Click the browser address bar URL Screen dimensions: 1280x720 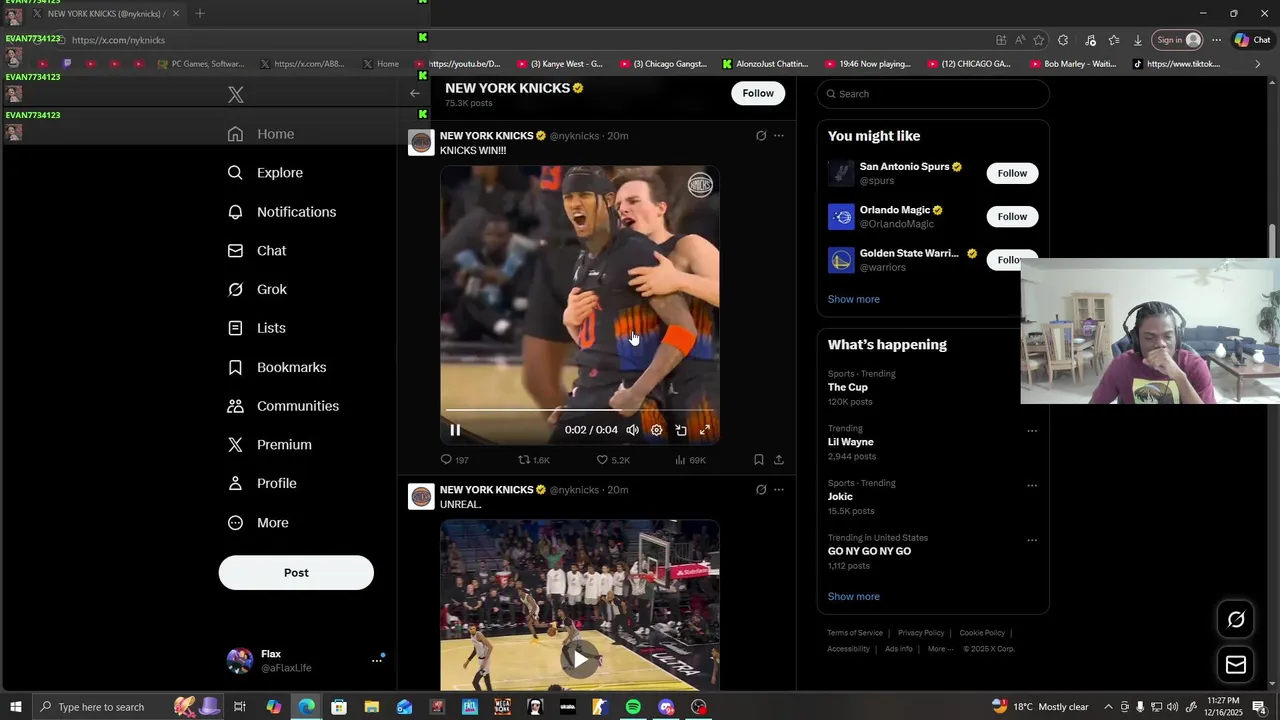point(118,40)
